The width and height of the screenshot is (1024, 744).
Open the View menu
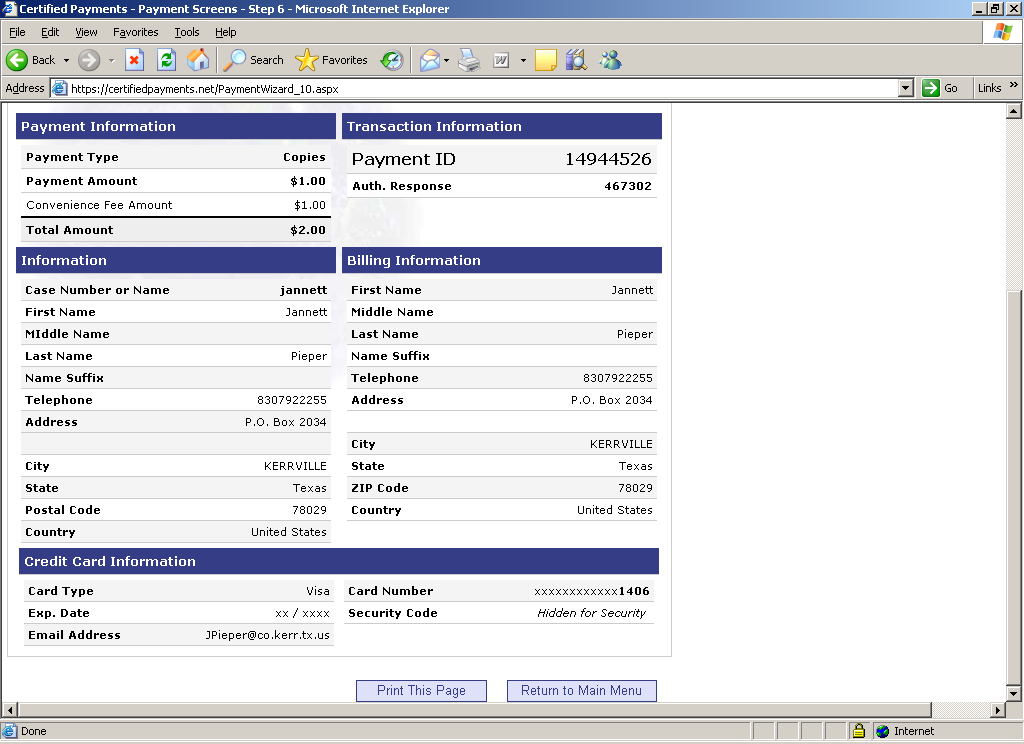point(86,32)
